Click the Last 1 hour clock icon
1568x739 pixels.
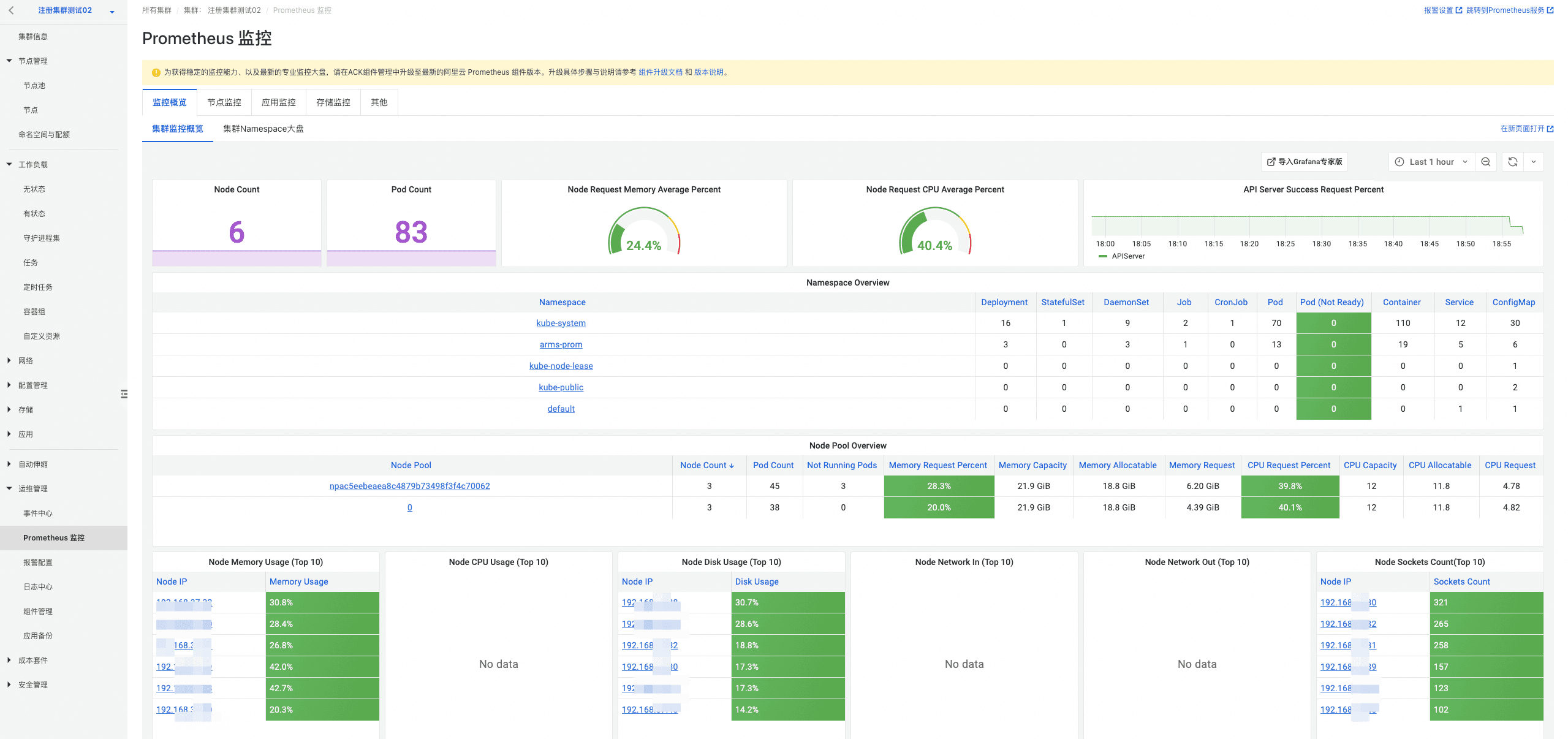[1399, 162]
